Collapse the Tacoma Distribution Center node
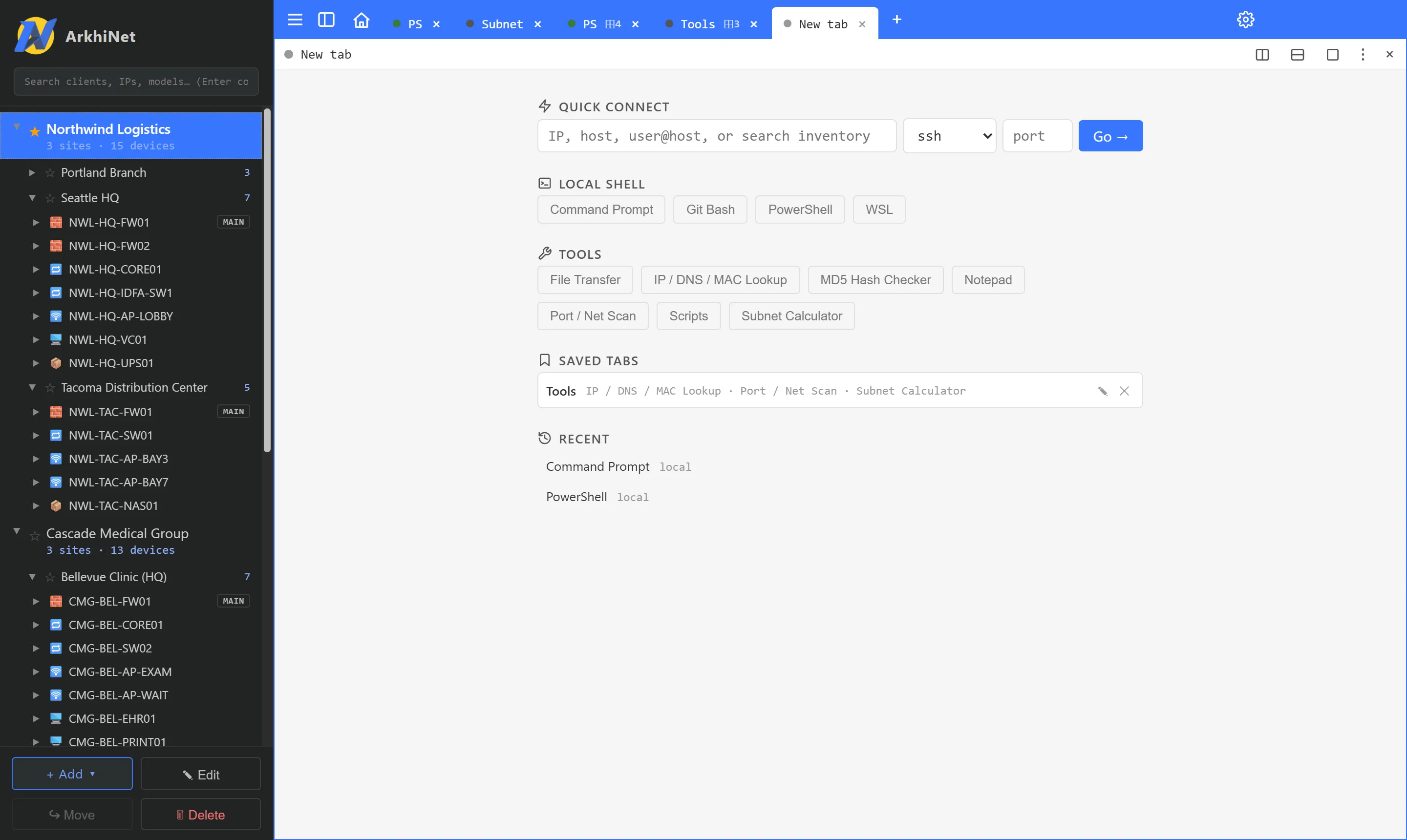This screenshot has width=1407, height=840. click(32, 388)
